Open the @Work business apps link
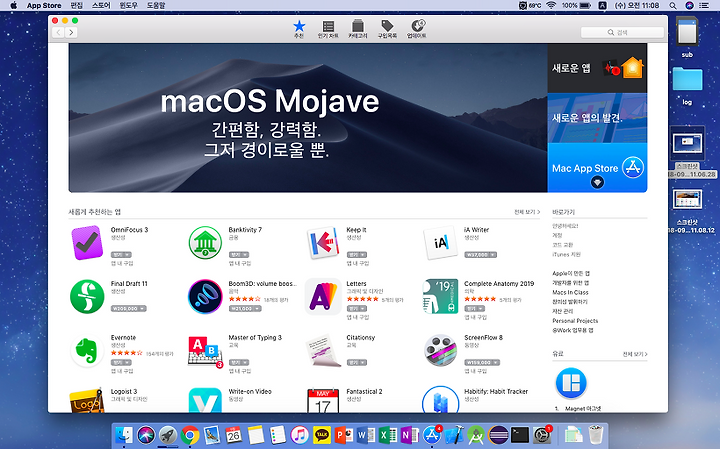This screenshot has width=720, height=449. tap(573, 330)
